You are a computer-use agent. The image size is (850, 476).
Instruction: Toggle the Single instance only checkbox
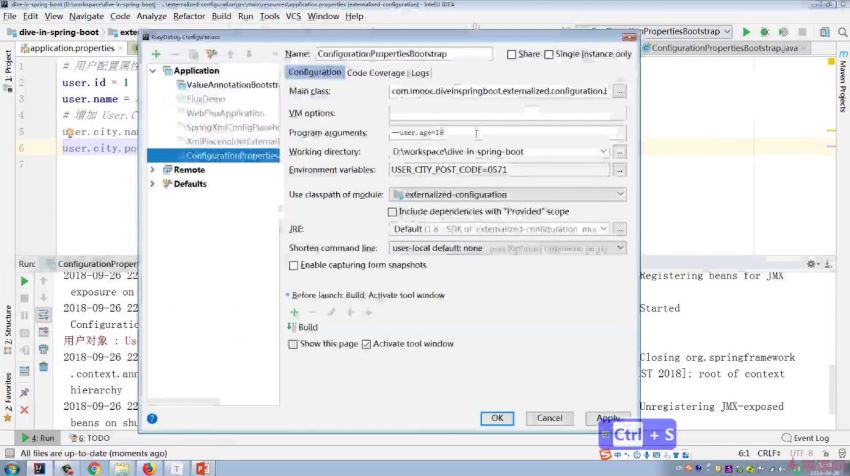tap(549, 54)
